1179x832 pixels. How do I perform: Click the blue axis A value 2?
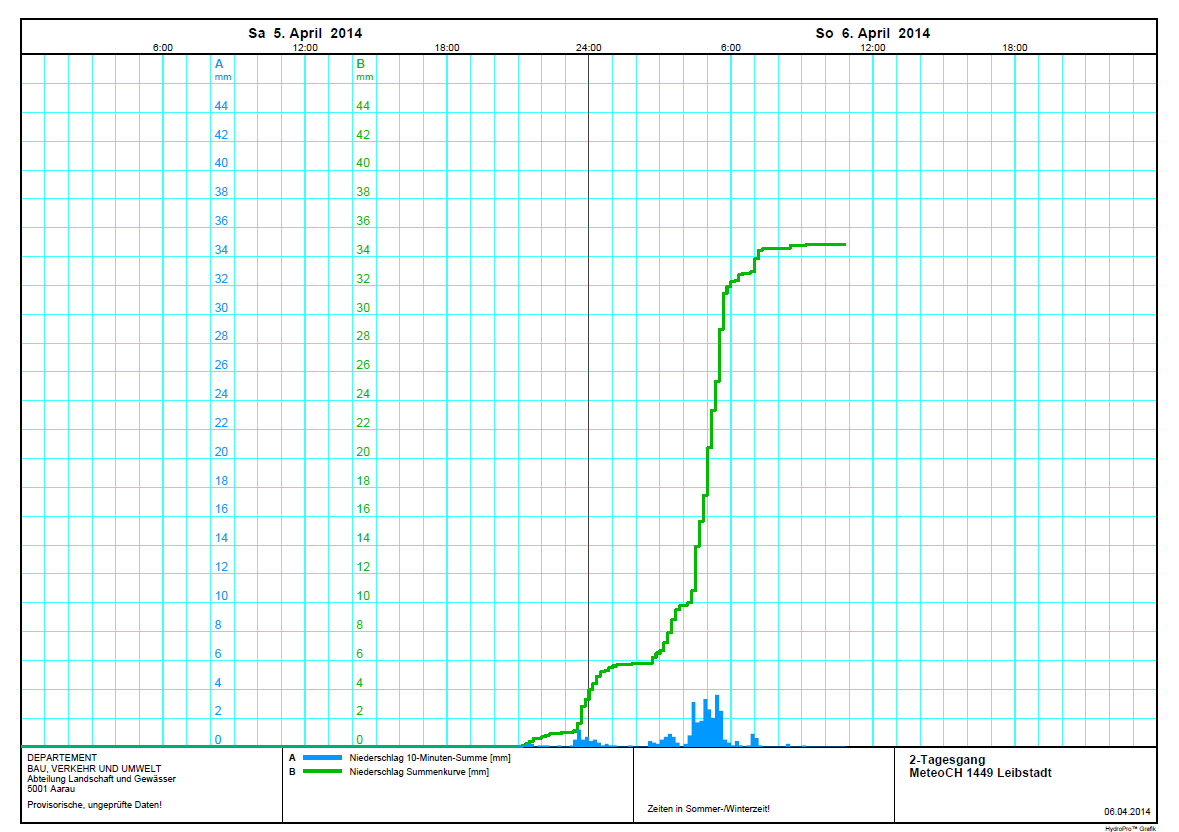click(218, 711)
